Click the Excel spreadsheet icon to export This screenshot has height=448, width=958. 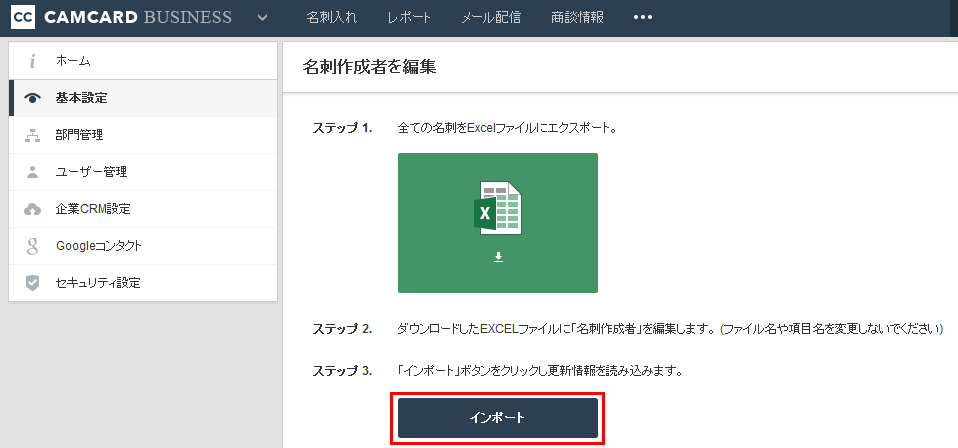(497, 208)
